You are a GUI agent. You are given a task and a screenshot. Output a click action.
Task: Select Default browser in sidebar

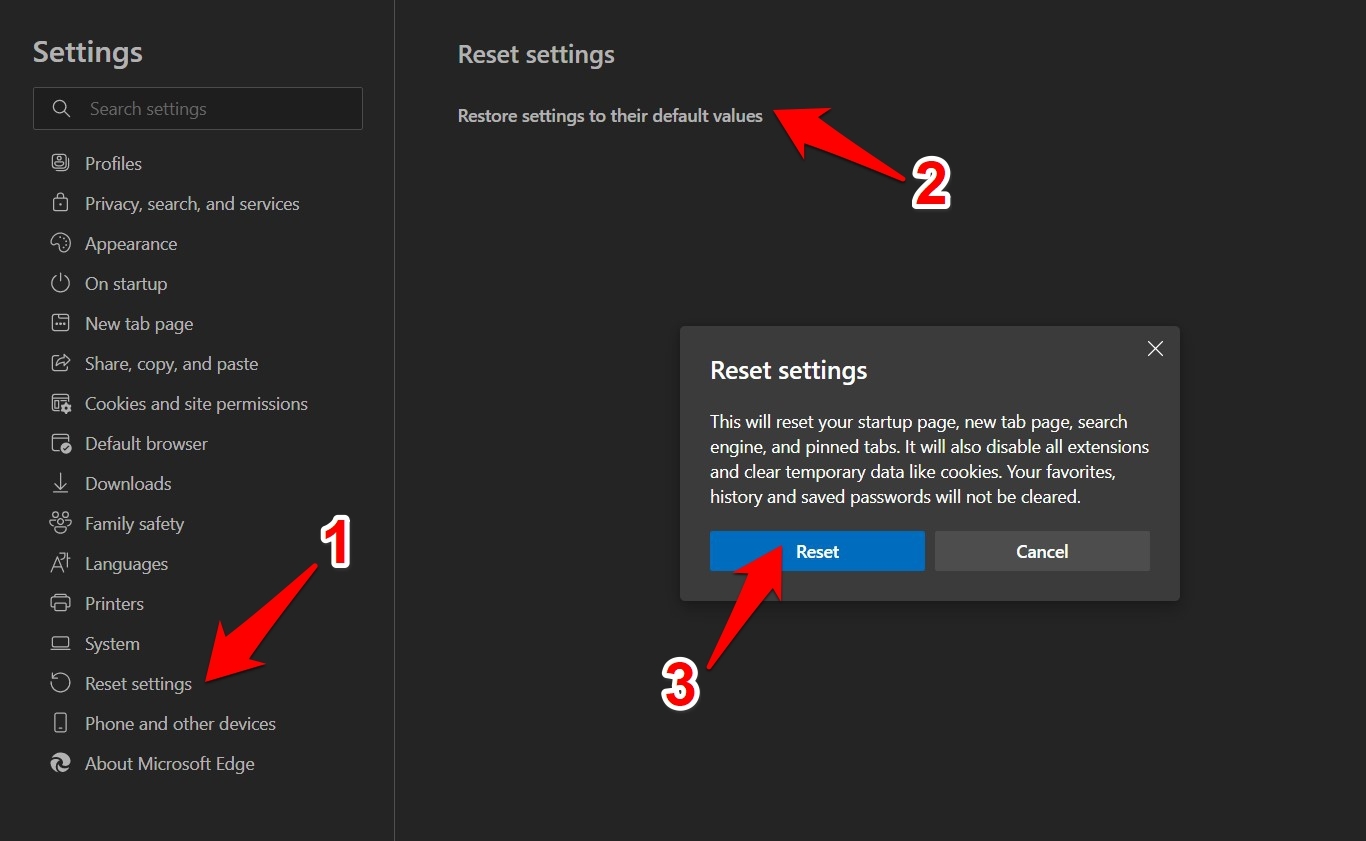146,444
